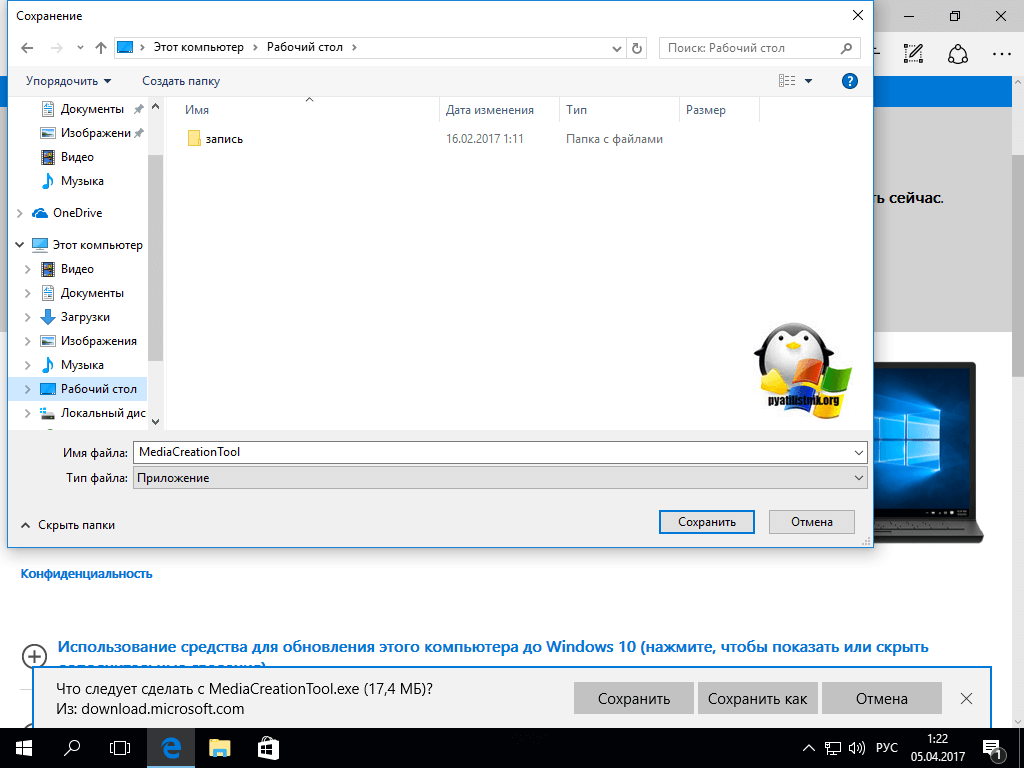Open recent locations dropdown arrow

click(x=80, y=48)
